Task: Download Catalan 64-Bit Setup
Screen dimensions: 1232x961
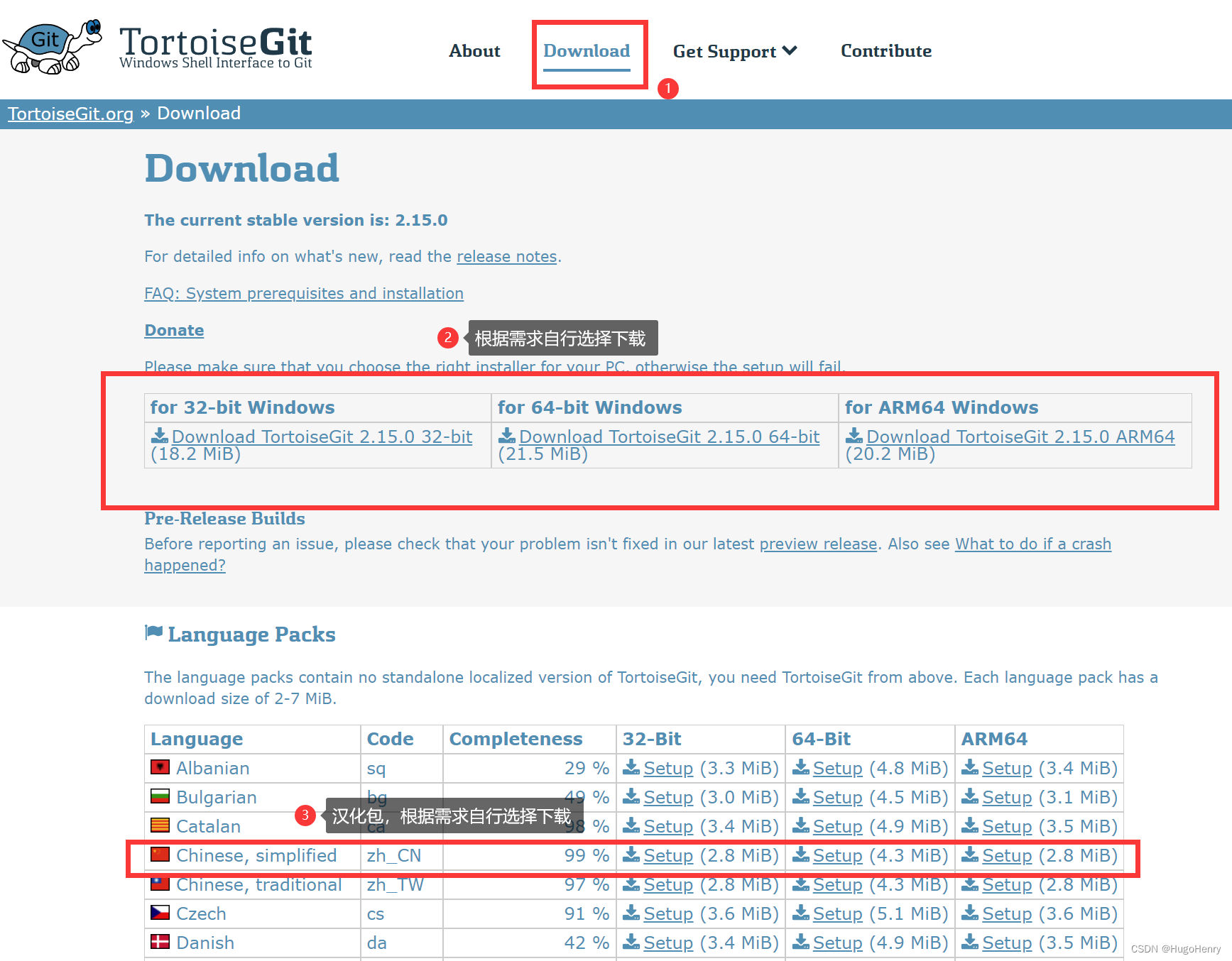Action: 838,826
